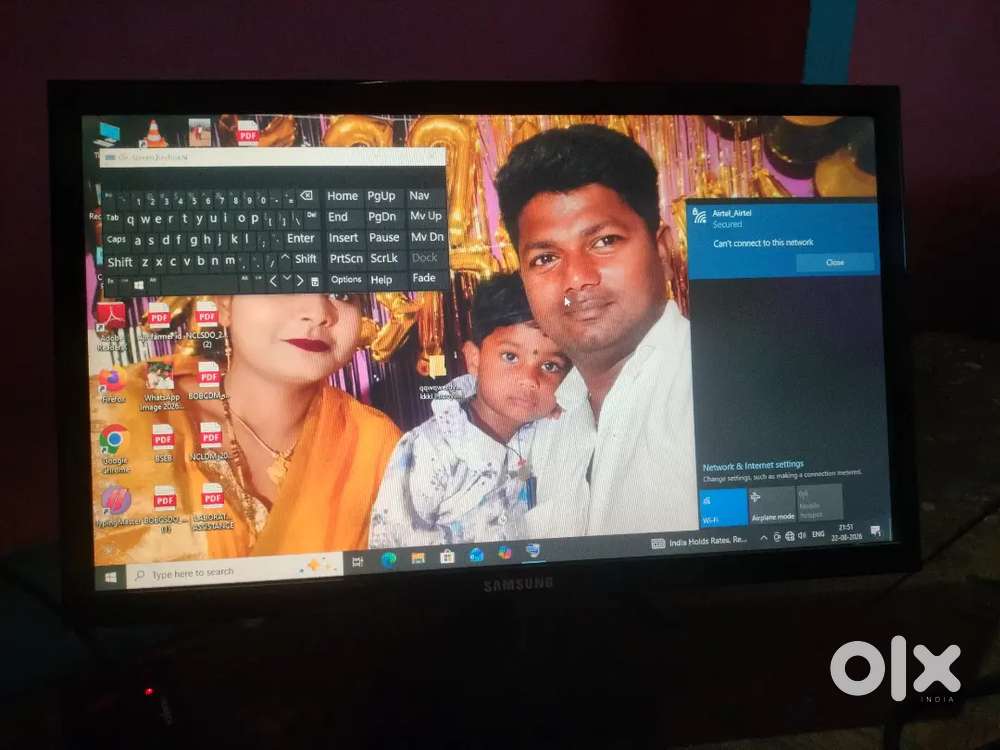The width and height of the screenshot is (1000, 750).
Task: Click Mv Up on on-screen keyboard
Action: pyautogui.click(x=426, y=216)
